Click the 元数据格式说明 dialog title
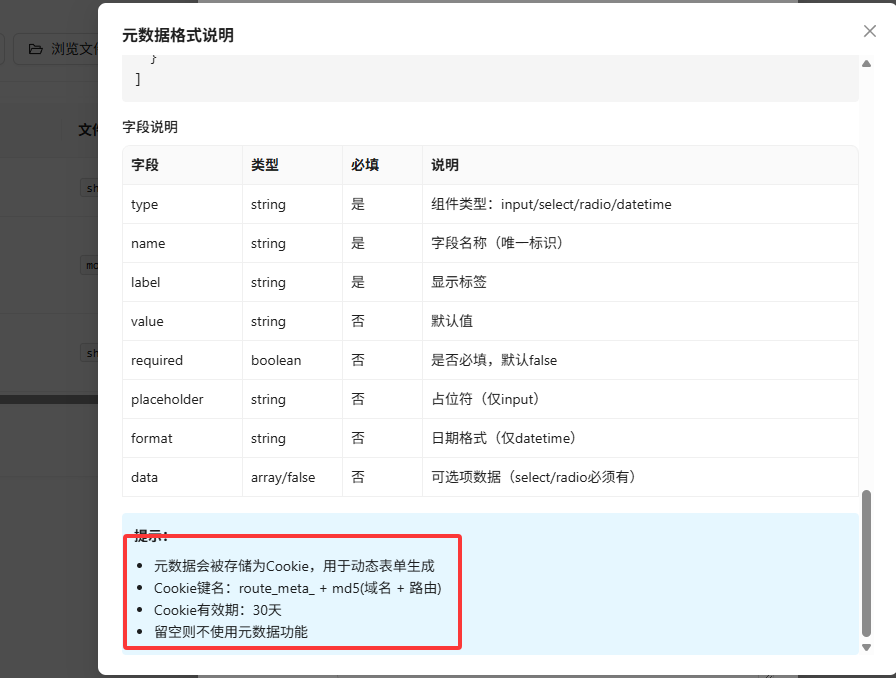This screenshot has height=678, width=896. tap(178, 35)
